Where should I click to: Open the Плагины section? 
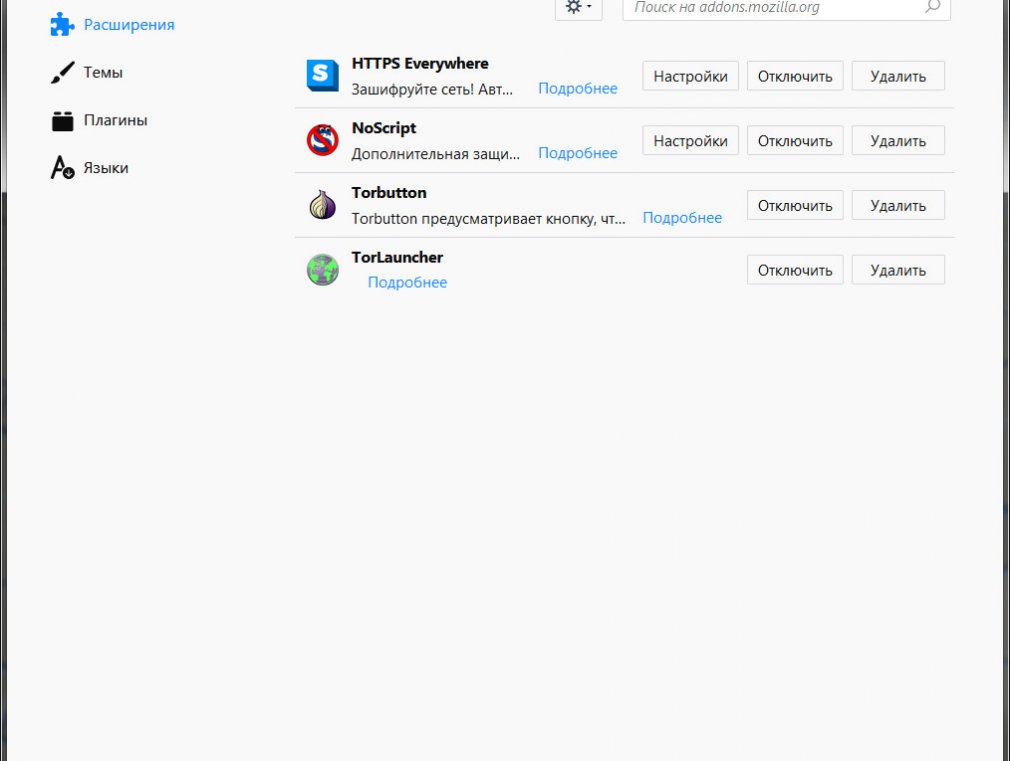coord(99,120)
